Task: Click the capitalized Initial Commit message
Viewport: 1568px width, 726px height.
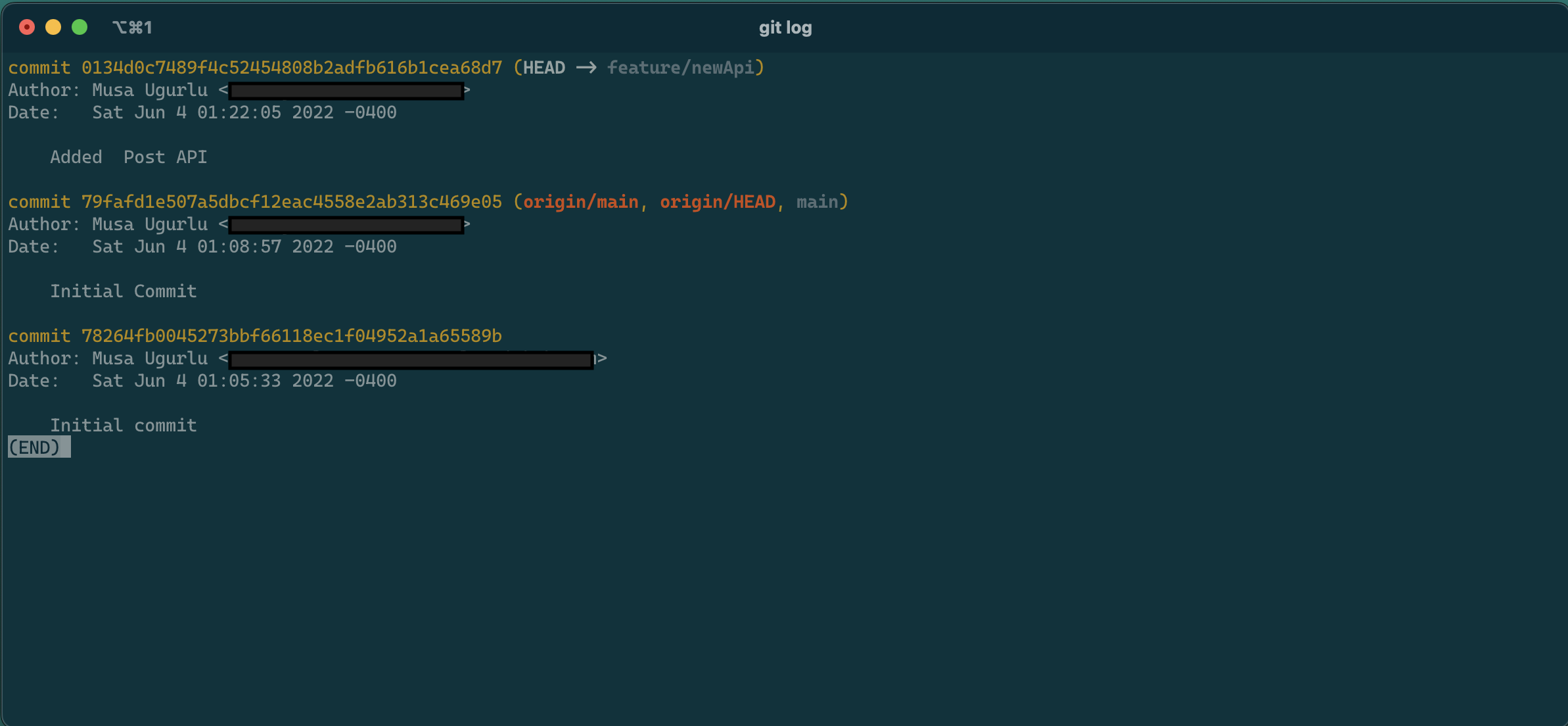Action: pos(124,291)
